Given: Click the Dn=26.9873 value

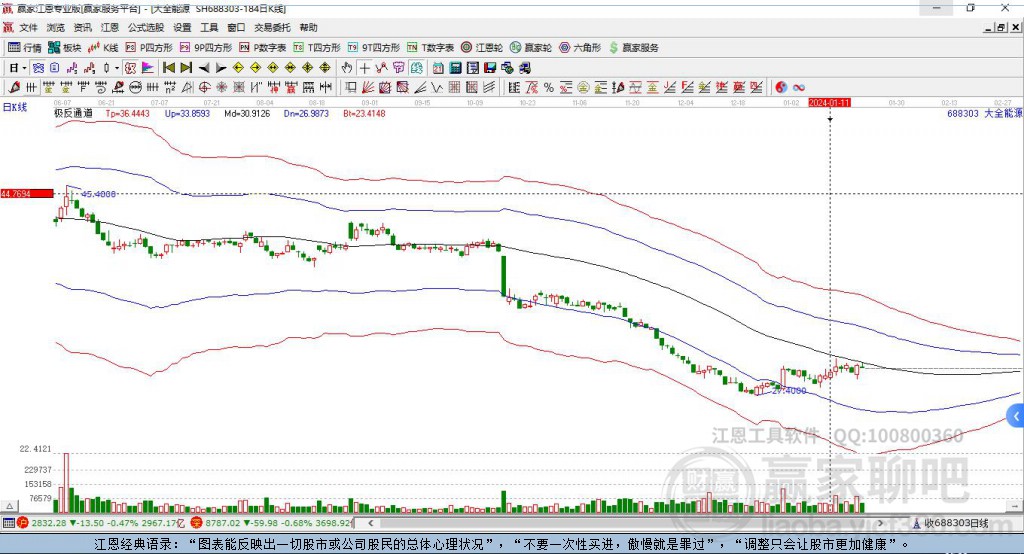Looking at the screenshot, I should pos(306,114).
